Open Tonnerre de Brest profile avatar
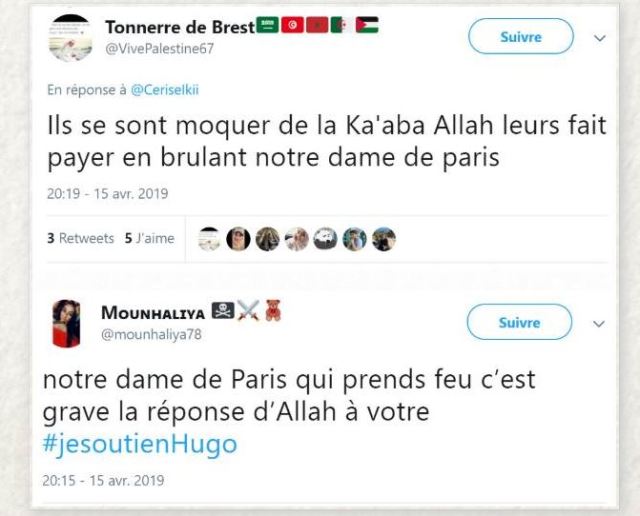Image resolution: width=640 pixels, height=516 pixels. pos(70,38)
